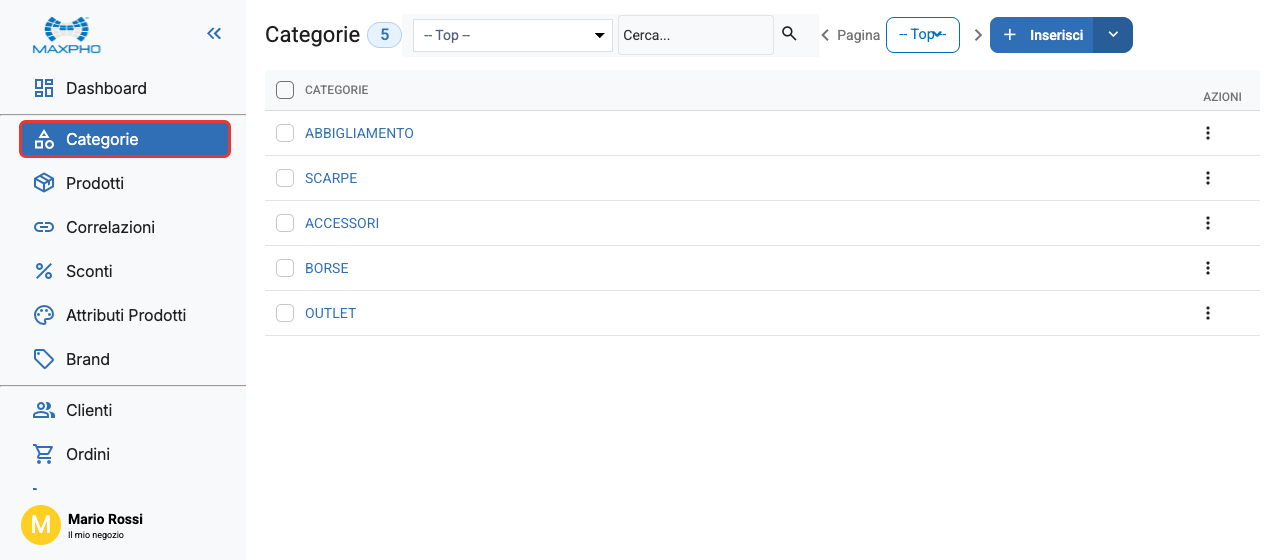The height and width of the screenshot is (560, 1280).
Task: Click the Prodotti box icon
Action: click(44, 183)
